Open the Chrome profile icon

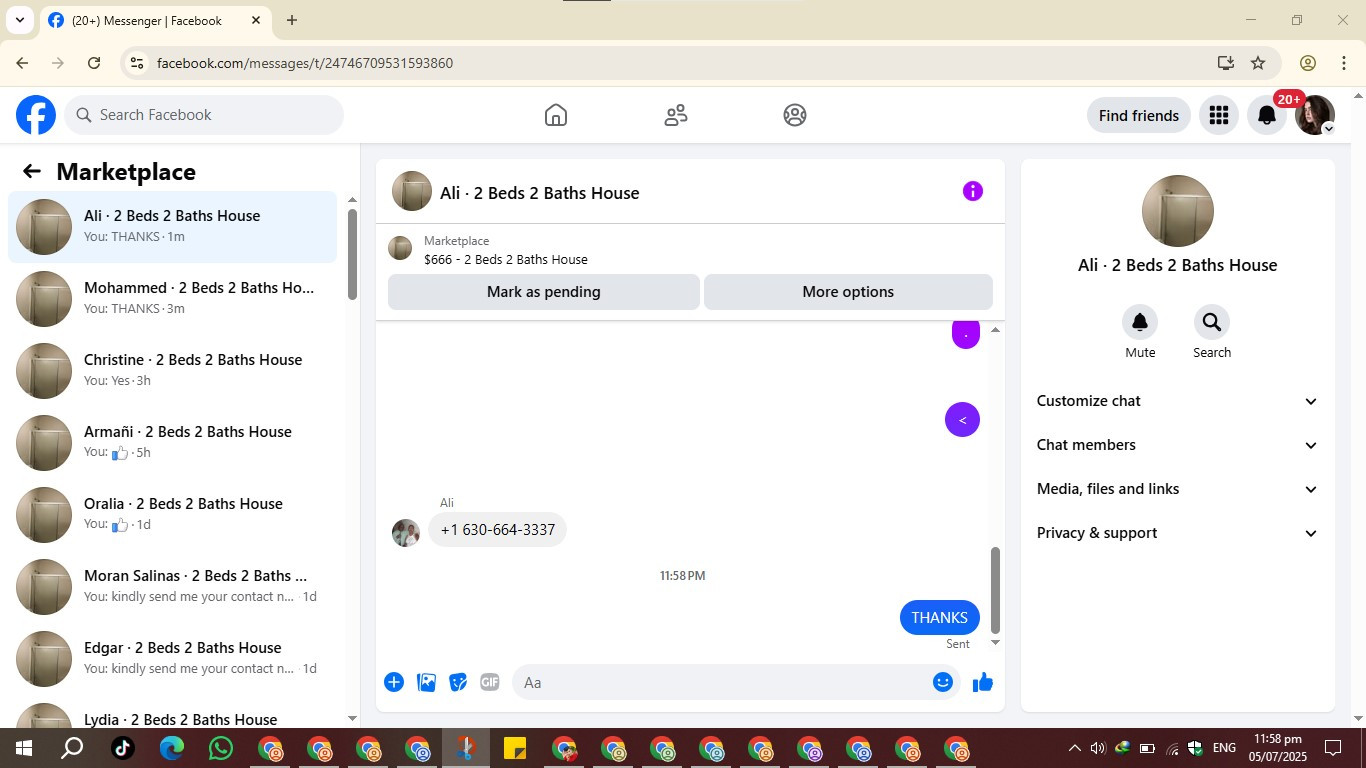(1308, 63)
